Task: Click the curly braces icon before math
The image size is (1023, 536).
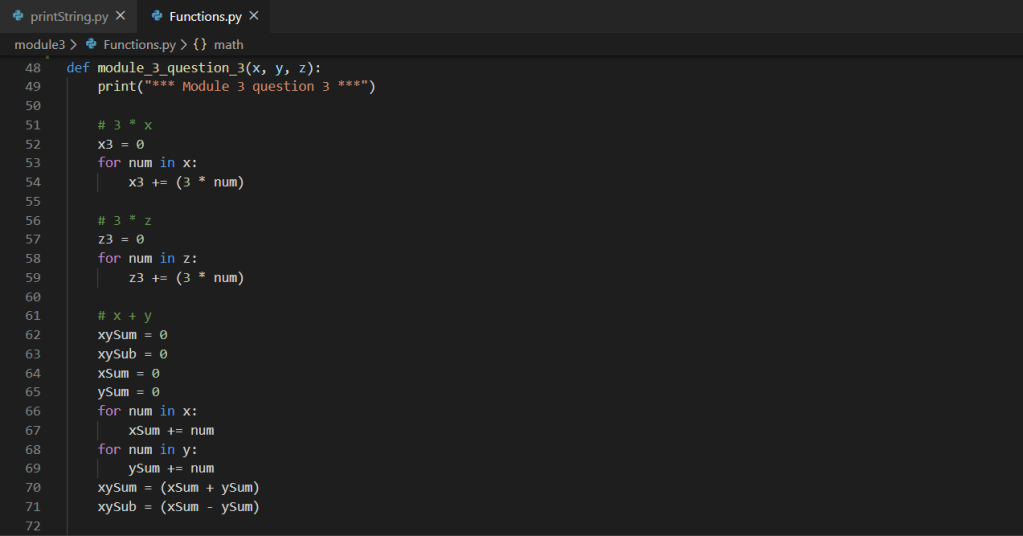Action: click(200, 44)
